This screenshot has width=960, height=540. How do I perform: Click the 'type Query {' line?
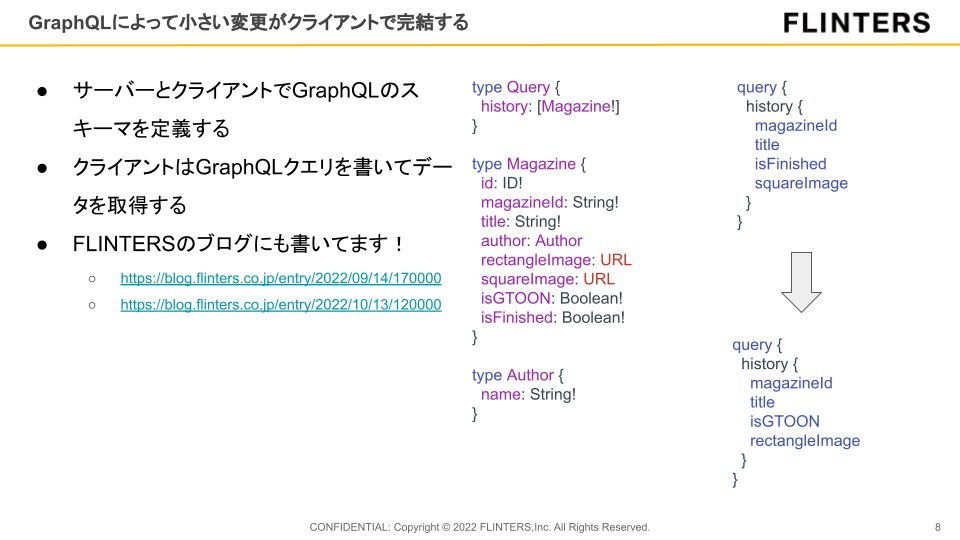pyautogui.click(x=516, y=88)
